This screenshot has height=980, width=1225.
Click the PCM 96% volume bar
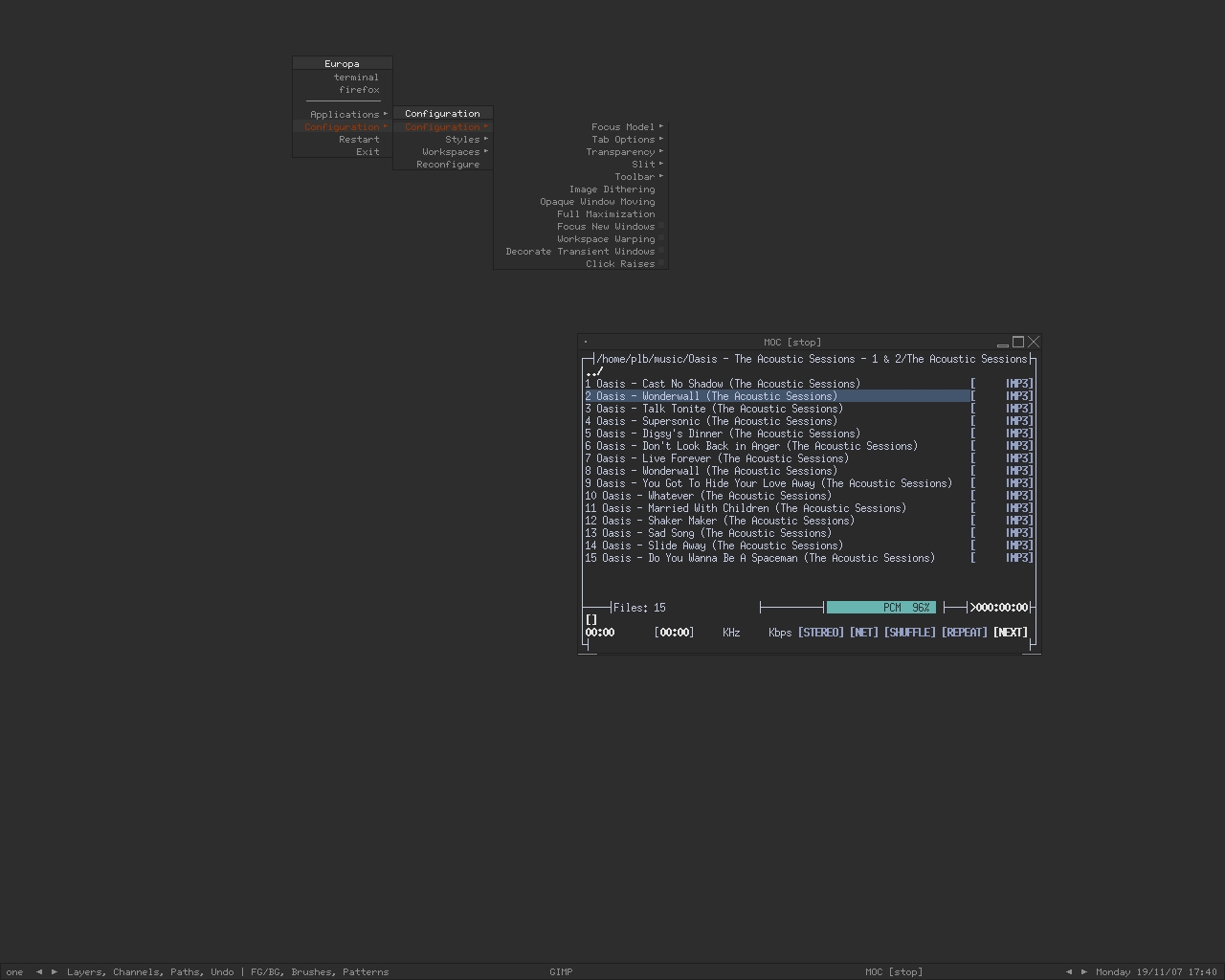(880, 608)
